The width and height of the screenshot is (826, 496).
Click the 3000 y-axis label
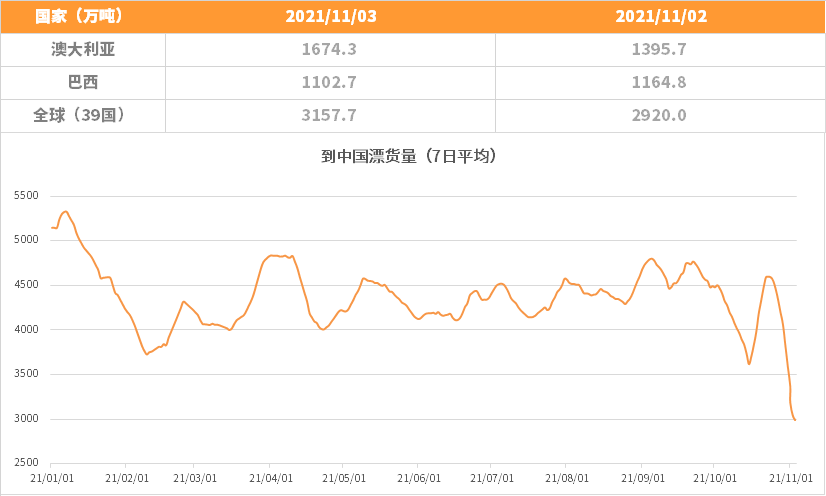26,419
